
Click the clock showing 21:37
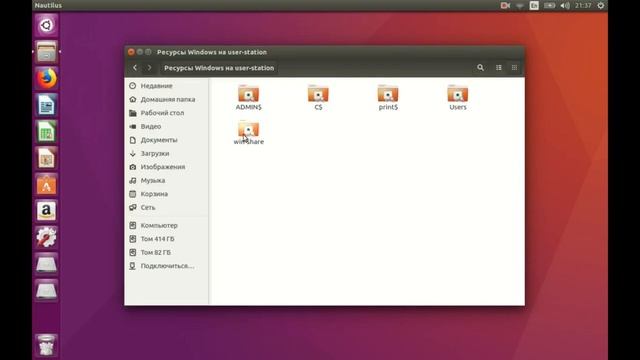[583, 5]
